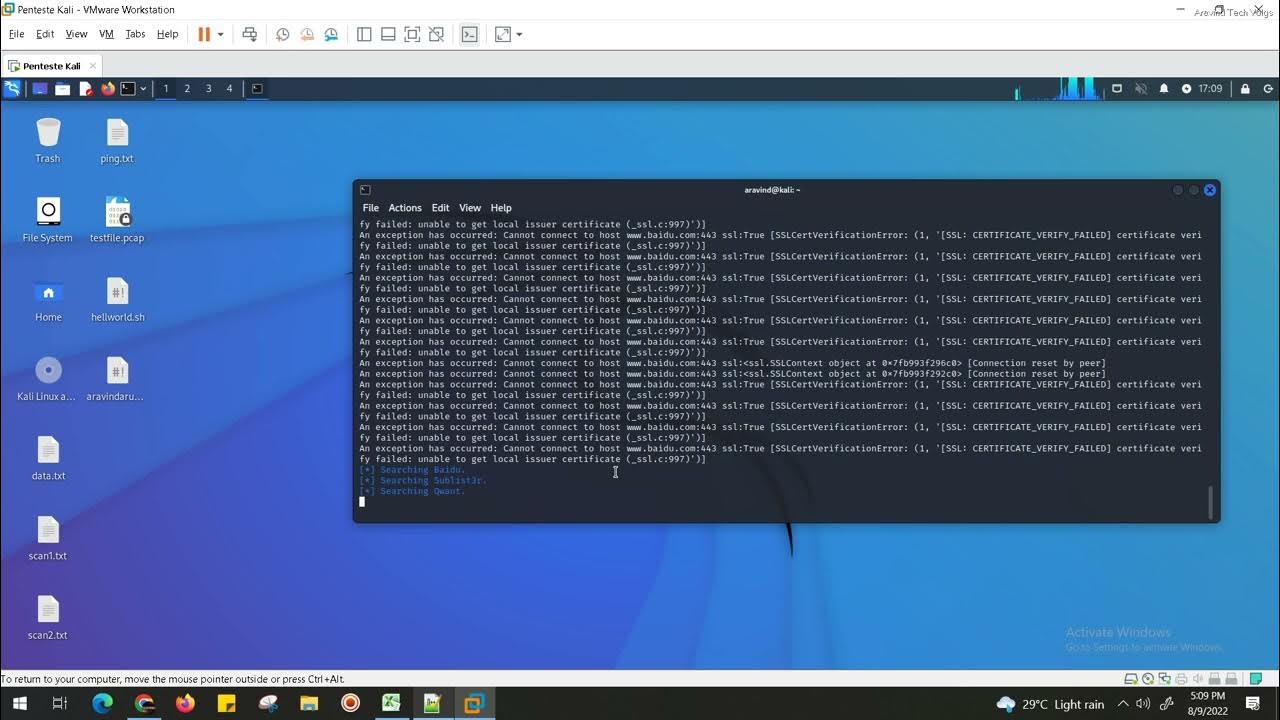Open the terminal Actions menu

click(x=405, y=208)
